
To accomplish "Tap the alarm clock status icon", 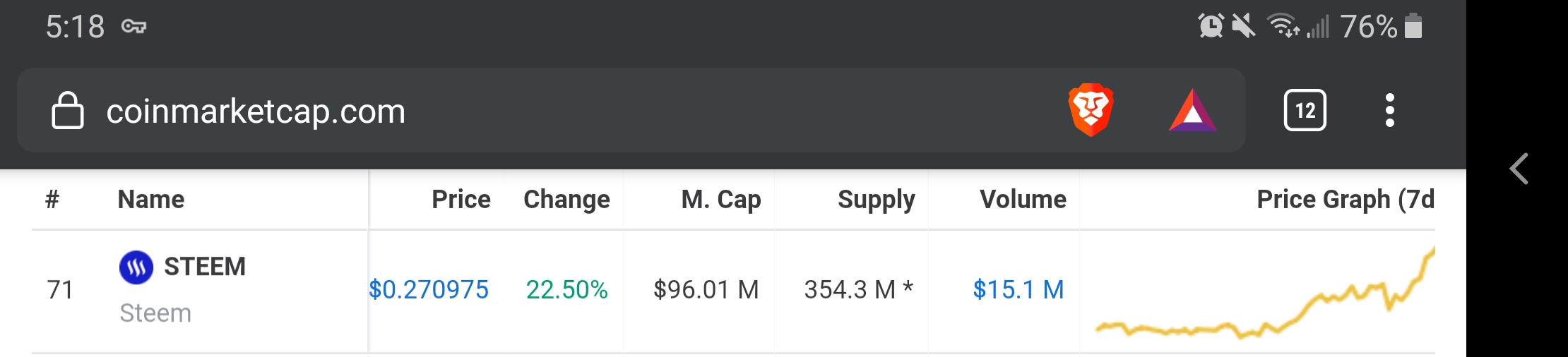I will coord(1211,27).
